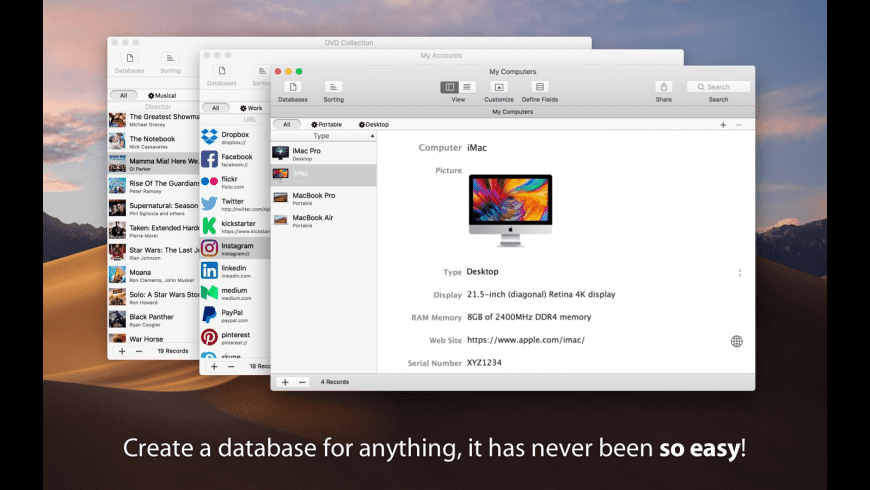Select the MacBook Pro record

[313, 197]
